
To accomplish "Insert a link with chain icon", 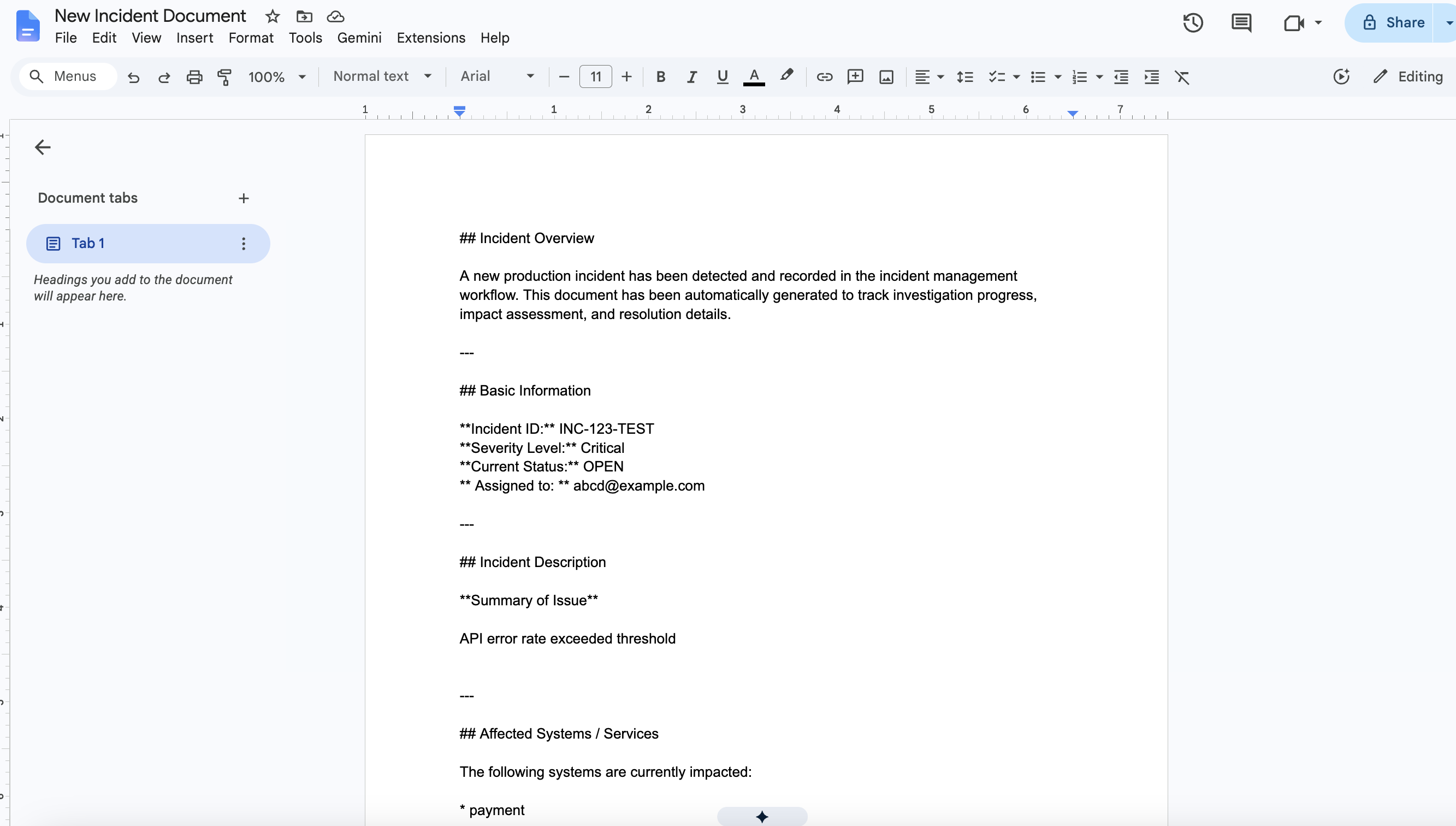I will coord(824,76).
